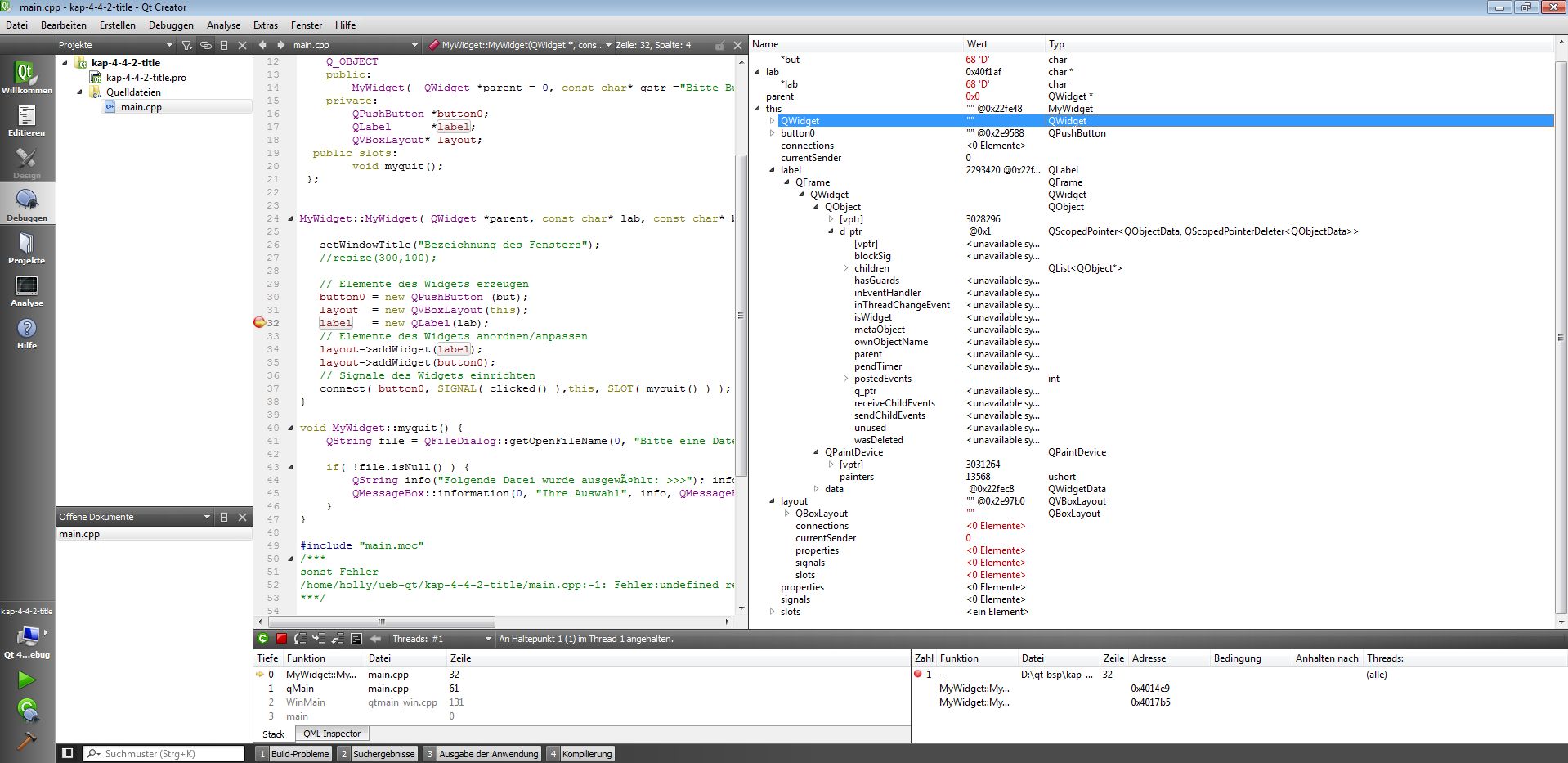This screenshot has height=763, width=1568.
Task: Click the Hilfe question mark icon
Action: pos(26,333)
